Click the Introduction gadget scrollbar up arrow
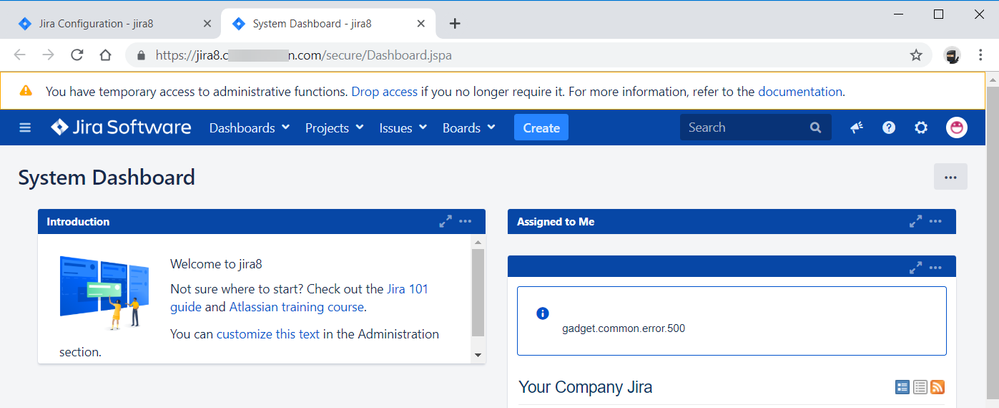The height and width of the screenshot is (408, 999). click(x=478, y=242)
